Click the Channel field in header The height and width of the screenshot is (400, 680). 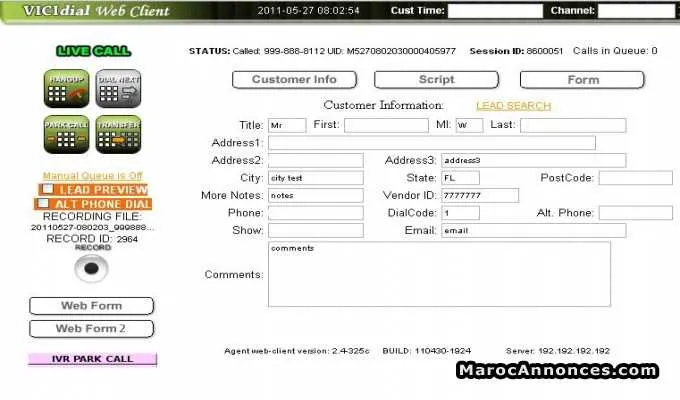(x=636, y=11)
